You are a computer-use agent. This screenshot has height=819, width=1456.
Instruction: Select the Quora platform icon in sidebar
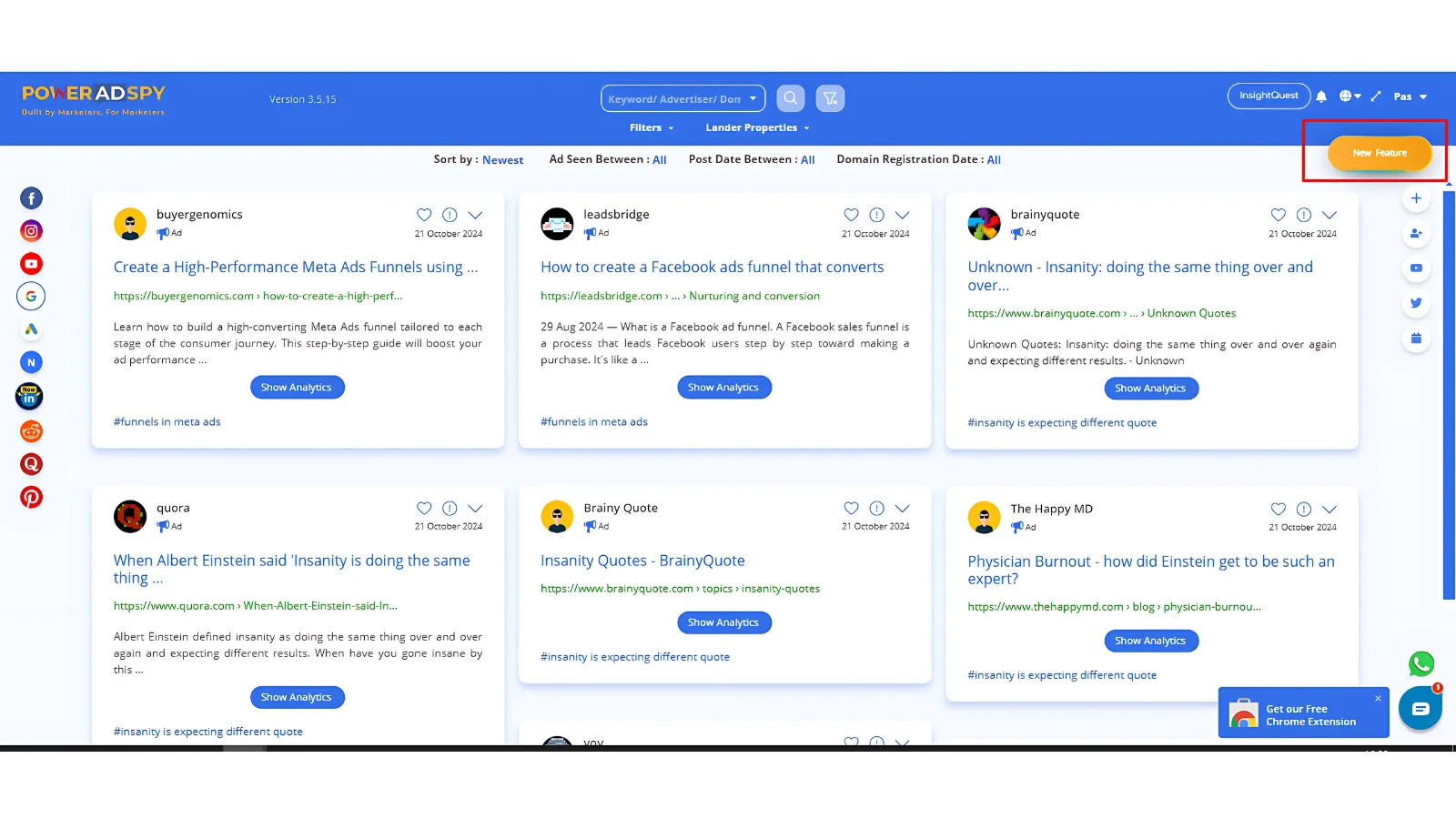coord(31,464)
